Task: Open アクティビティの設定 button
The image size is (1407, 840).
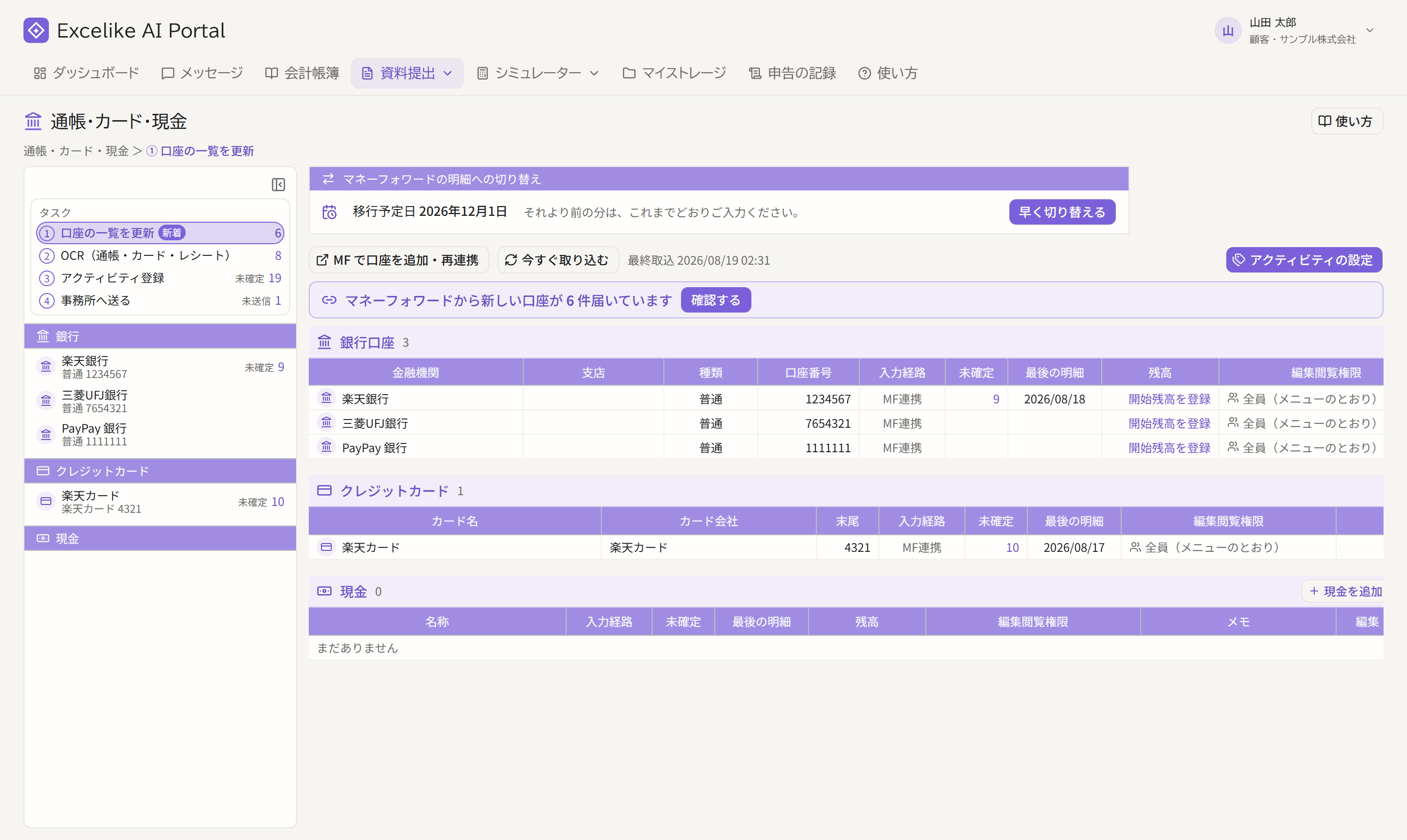Action: point(1304,260)
